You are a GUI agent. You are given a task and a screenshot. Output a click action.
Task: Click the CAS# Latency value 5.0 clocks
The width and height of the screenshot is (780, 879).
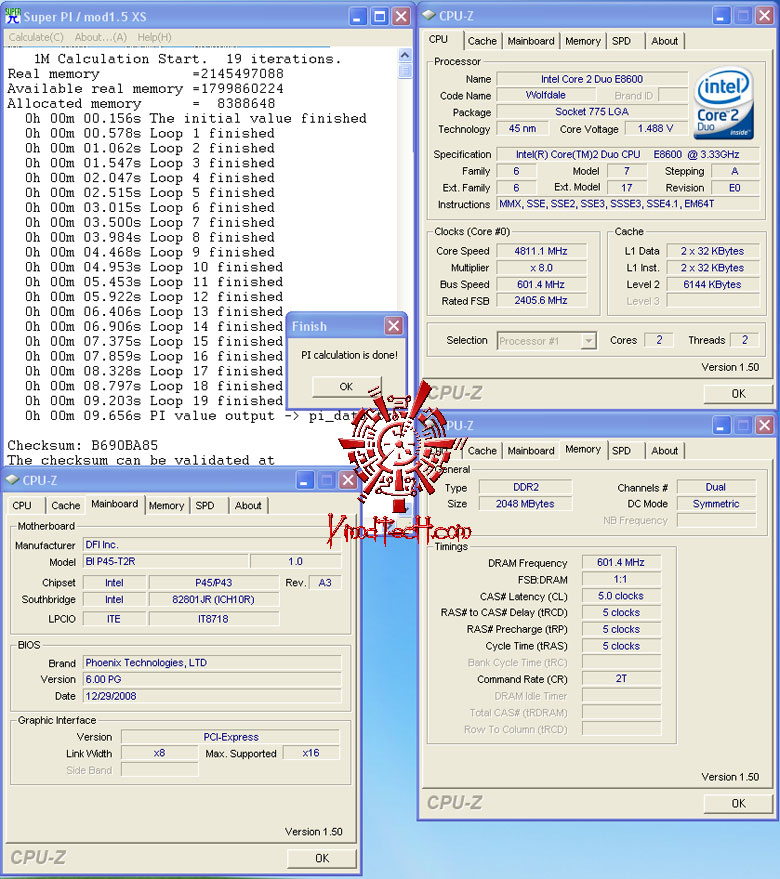coord(621,596)
